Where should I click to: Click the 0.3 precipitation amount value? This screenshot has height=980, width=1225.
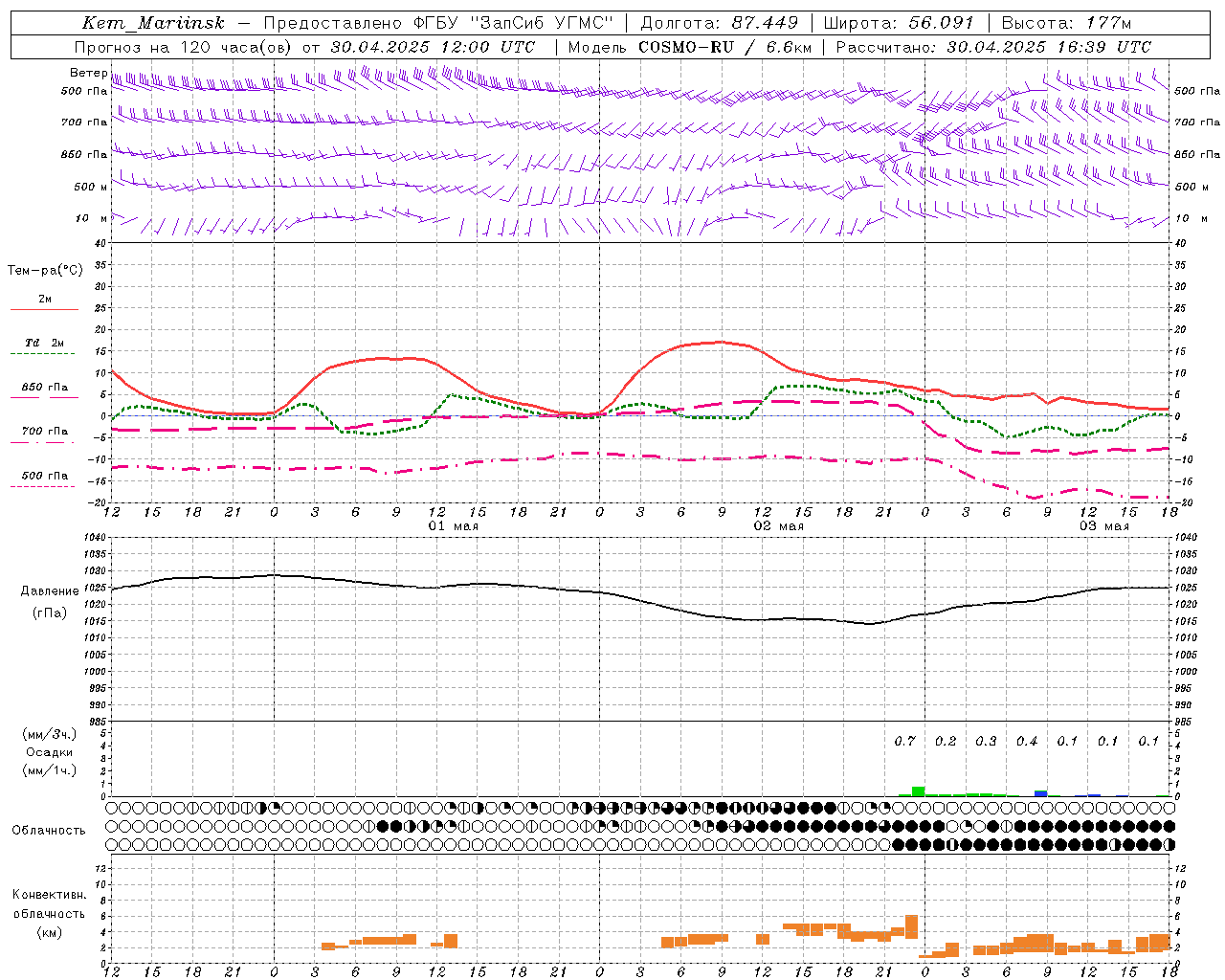click(x=986, y=741)
